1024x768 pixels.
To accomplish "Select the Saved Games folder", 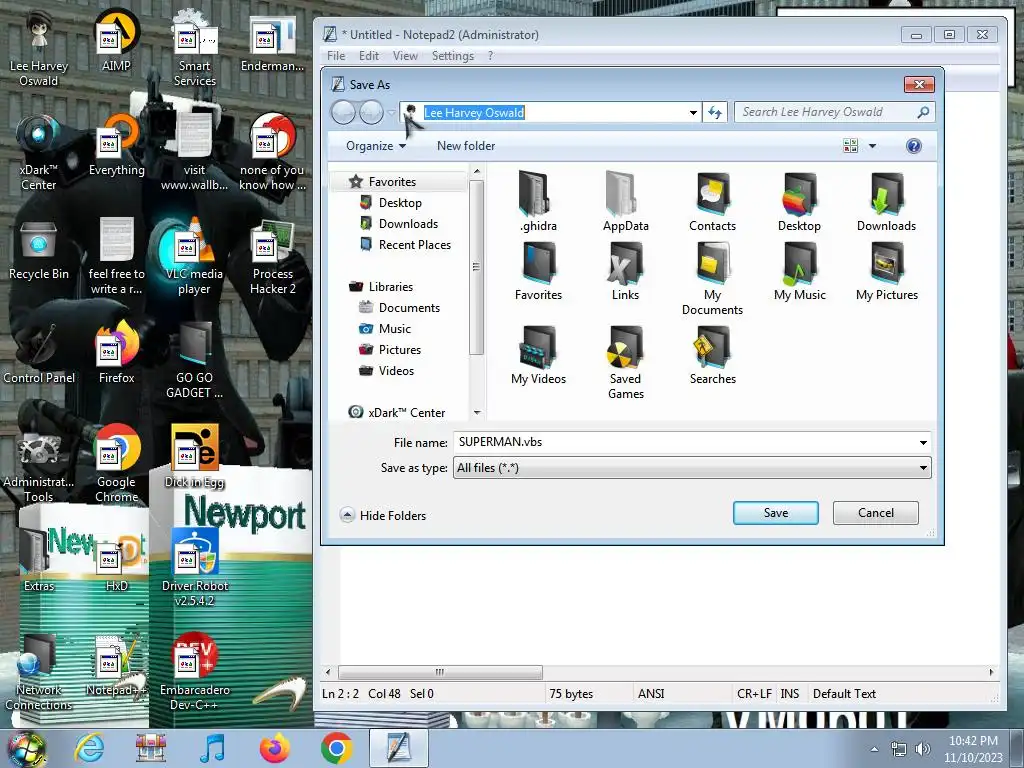I will pyautogui.click(x=626, y=362).
